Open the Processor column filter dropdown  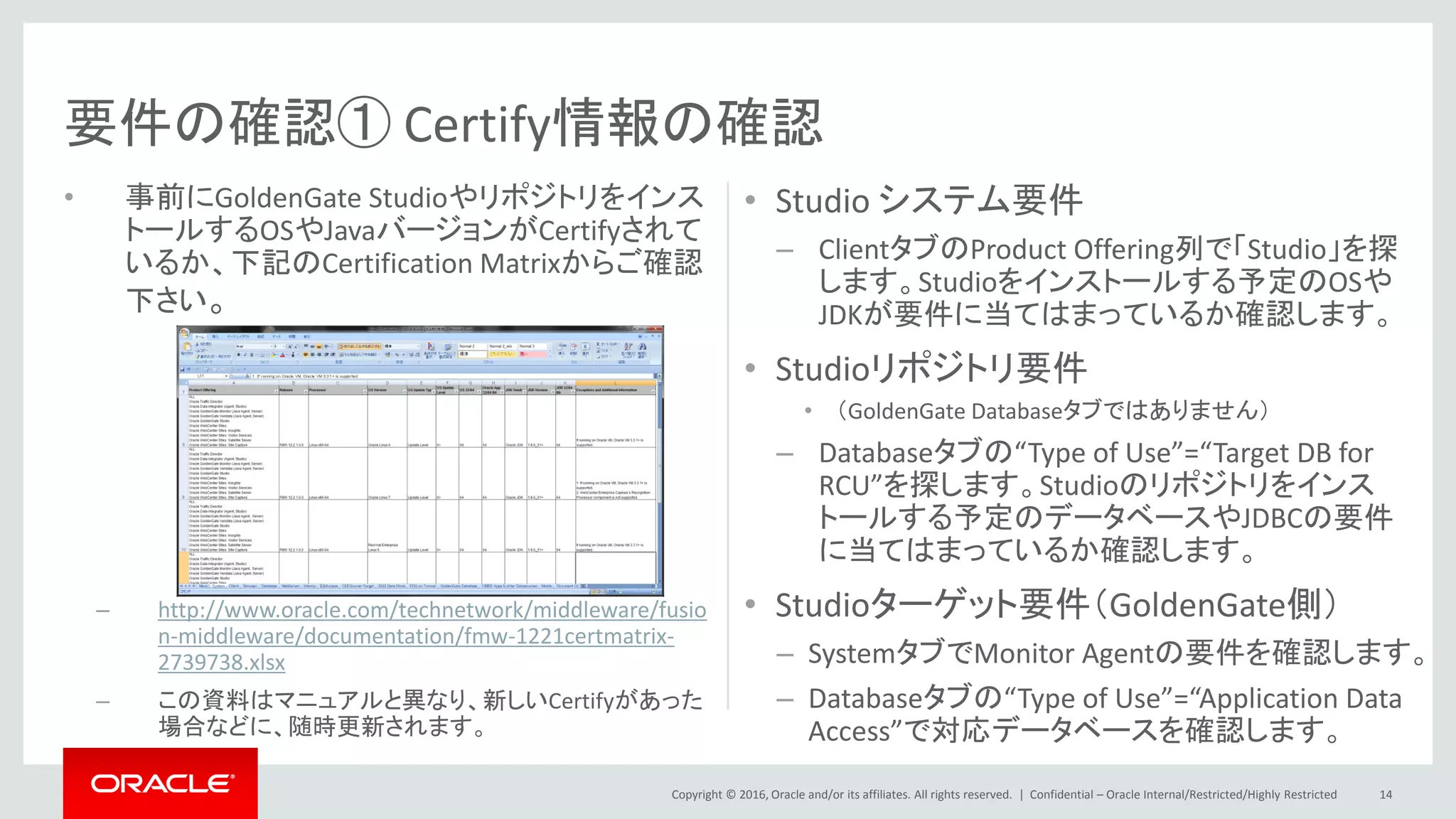pos(365,392)
